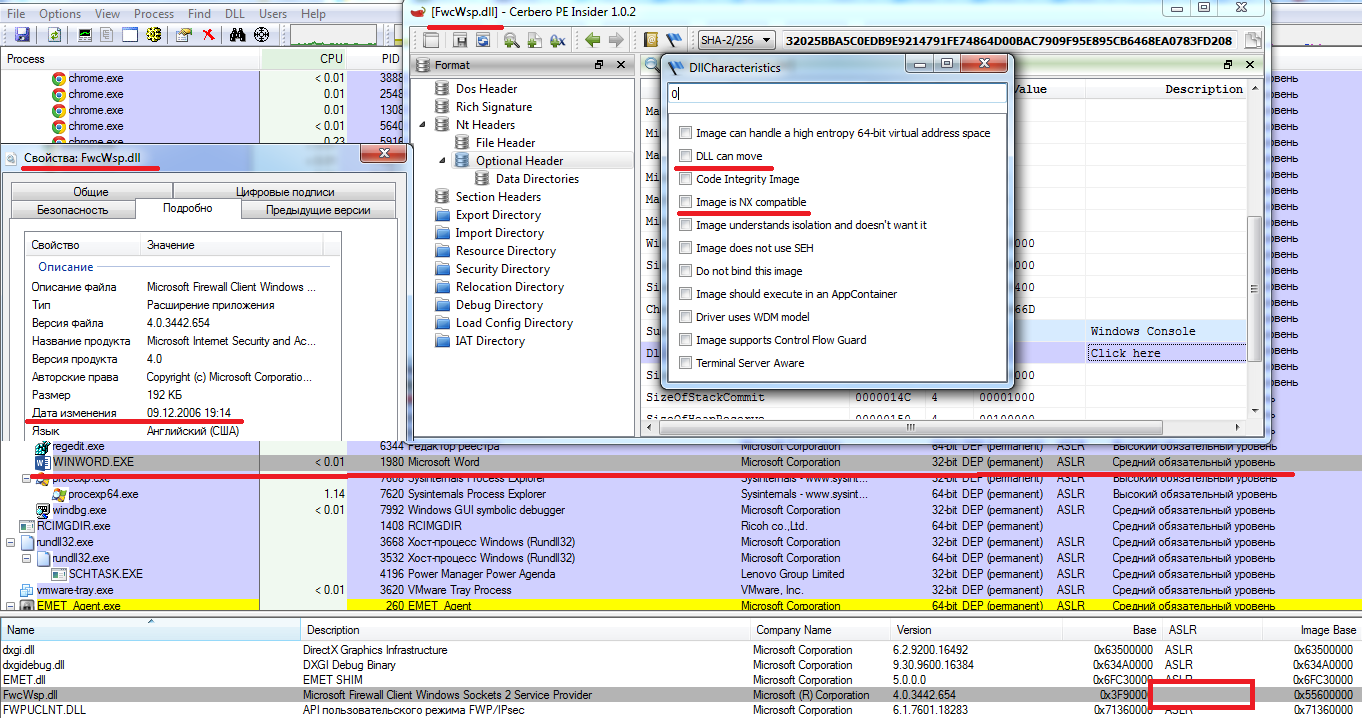Collapse the procexp.exe process tree node
The height and width of the screenshot is (718, 1362).
27,478
